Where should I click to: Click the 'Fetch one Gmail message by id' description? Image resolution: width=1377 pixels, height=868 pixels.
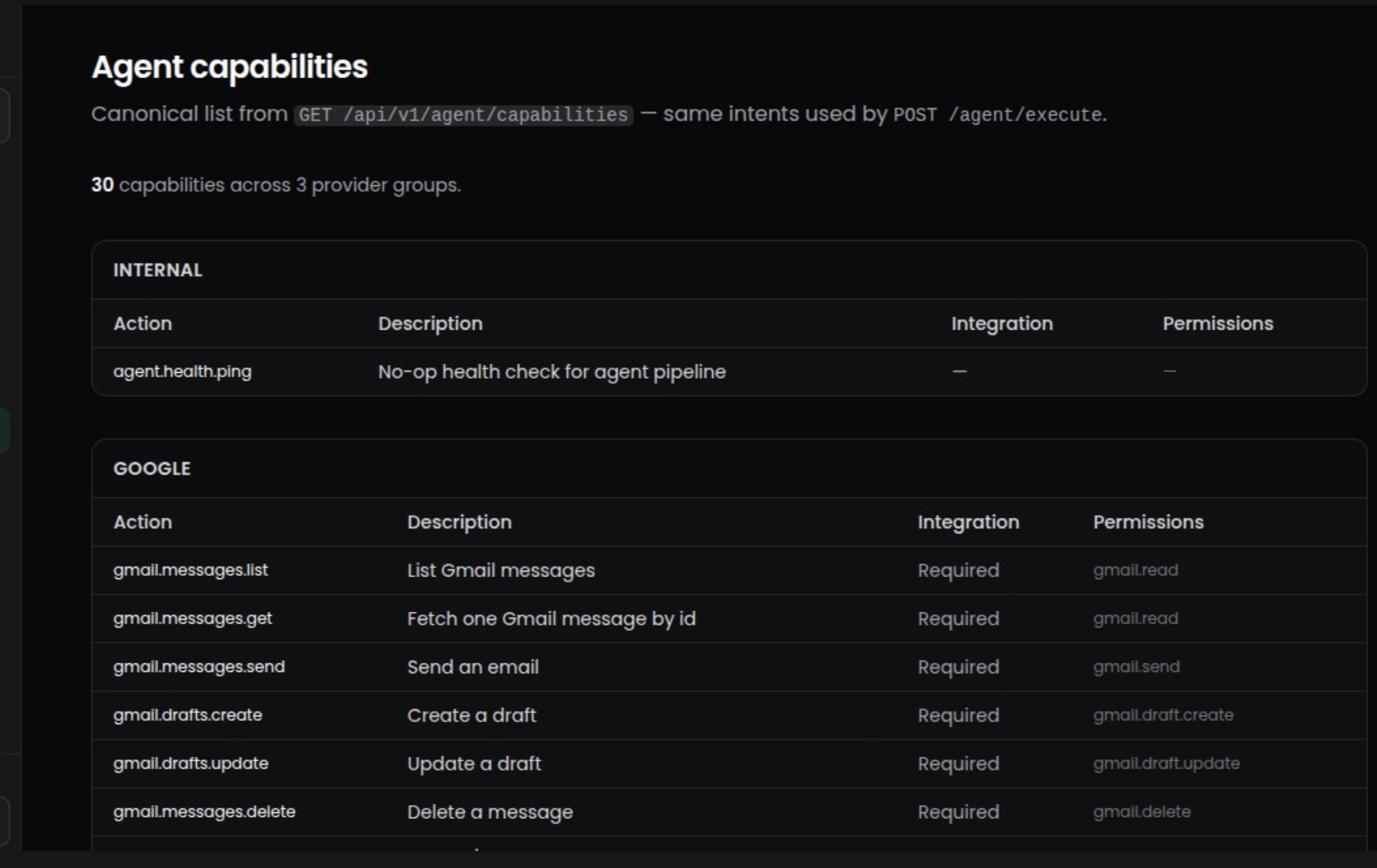point(551,619)
